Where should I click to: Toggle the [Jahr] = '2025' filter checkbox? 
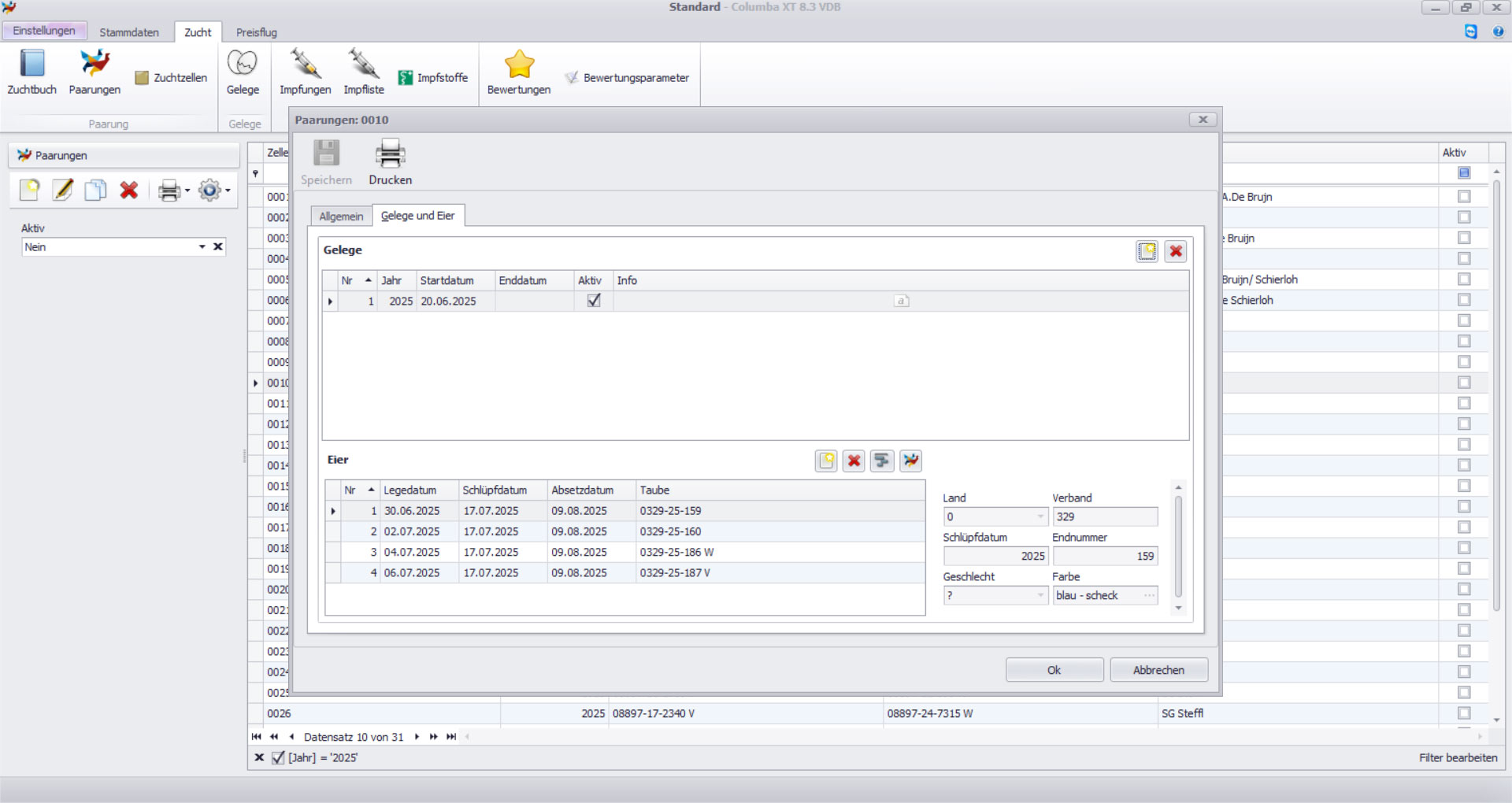point(278,757)
